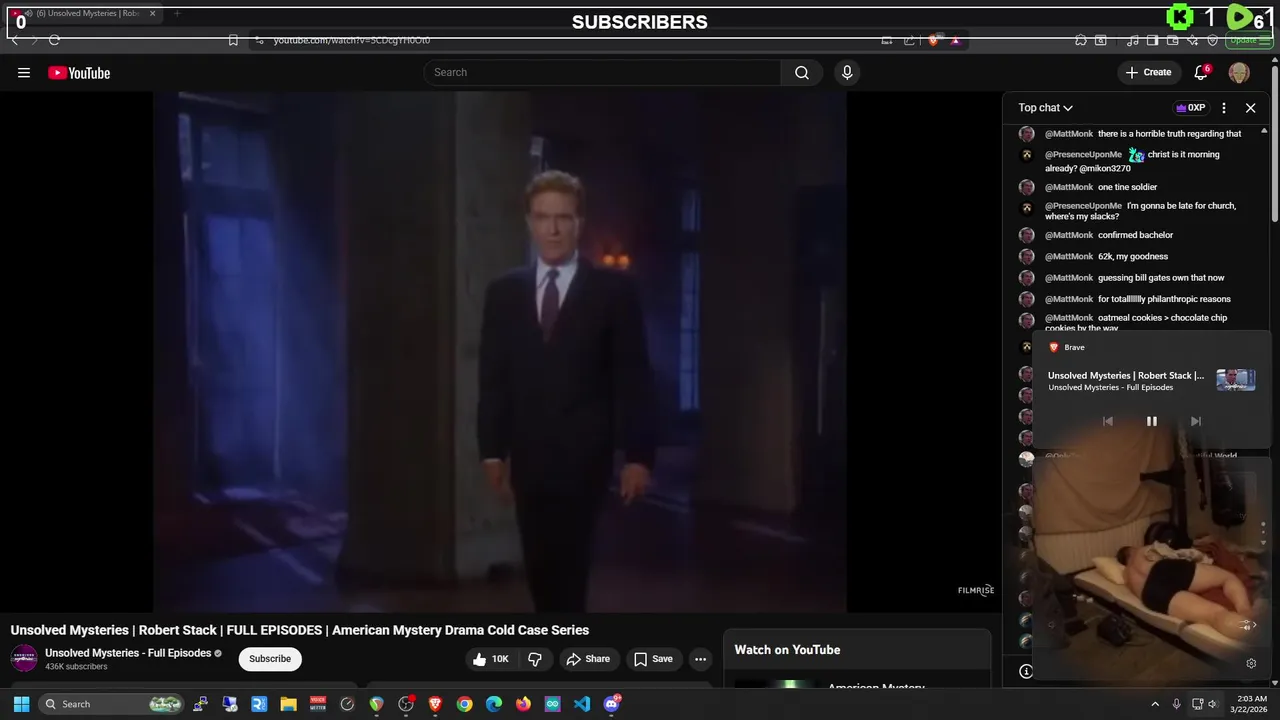Click the media popup video thumbnail
This screenshot has height=720, width=1280.
[x=1236, y=380]
